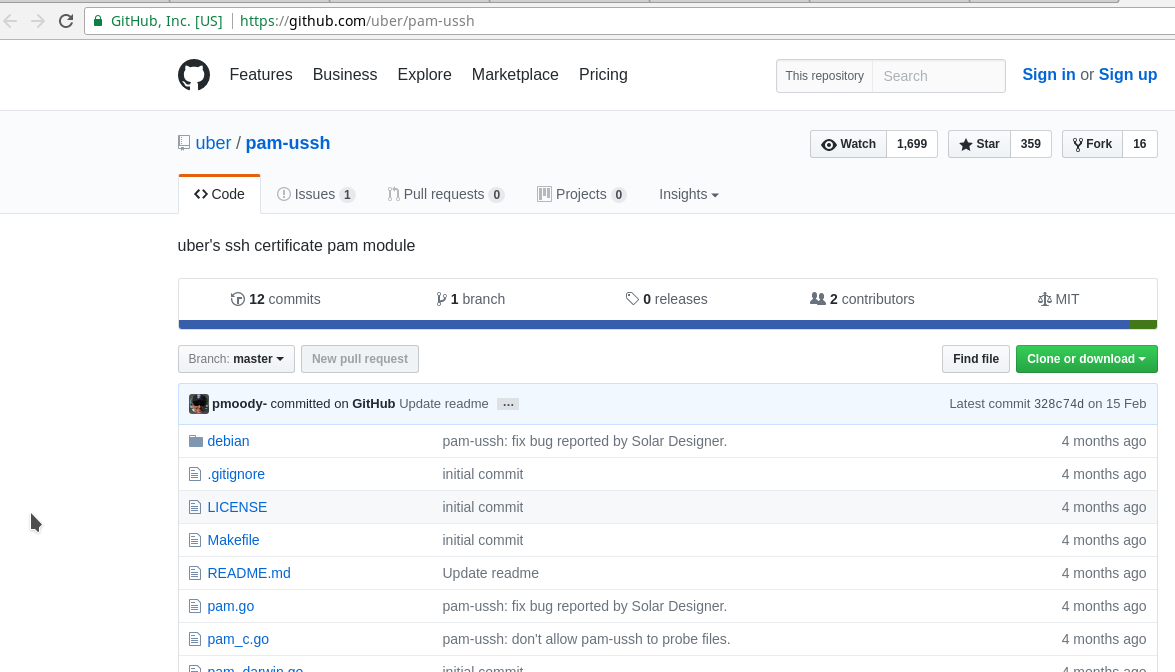View the 0 releases link
Image resolution: width=1175 pixels, height=672 pixels.
point(666,299)
